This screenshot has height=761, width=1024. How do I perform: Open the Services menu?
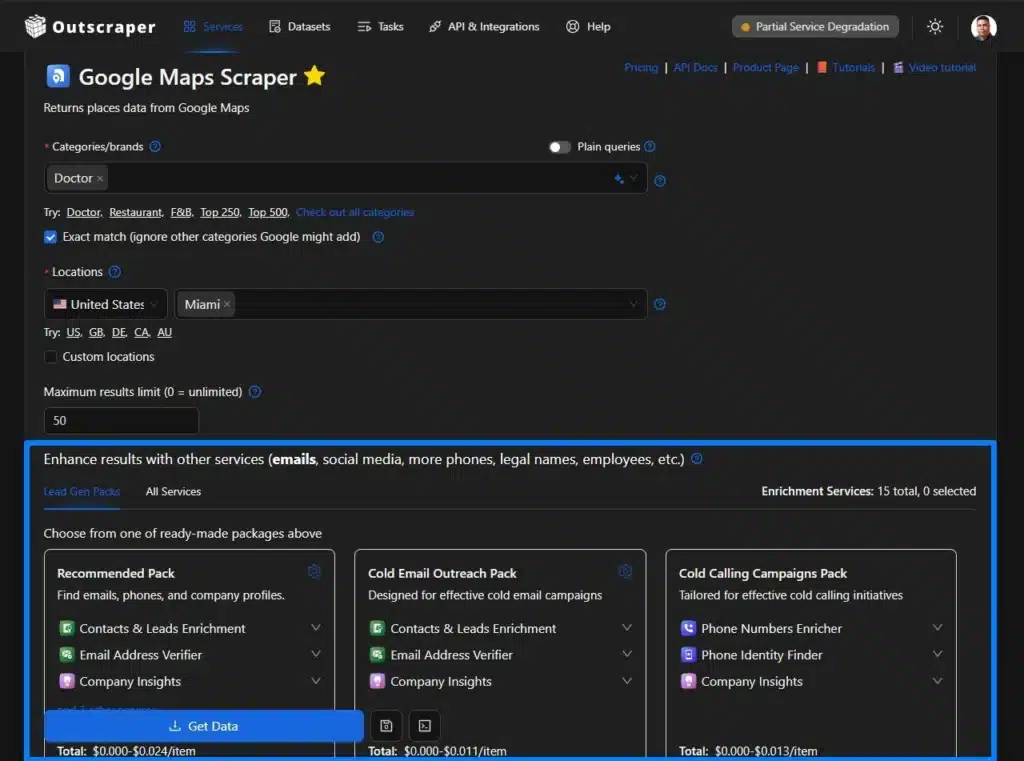213,27
